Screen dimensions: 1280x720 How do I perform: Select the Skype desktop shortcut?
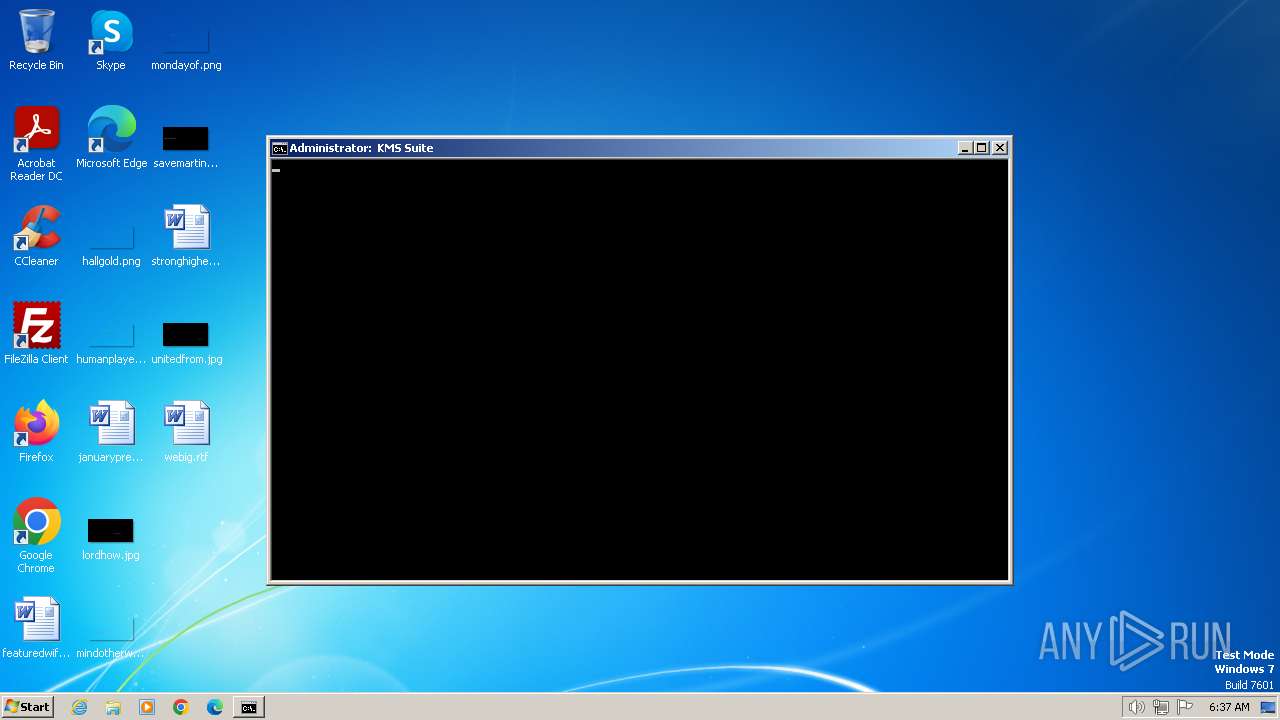111,40
